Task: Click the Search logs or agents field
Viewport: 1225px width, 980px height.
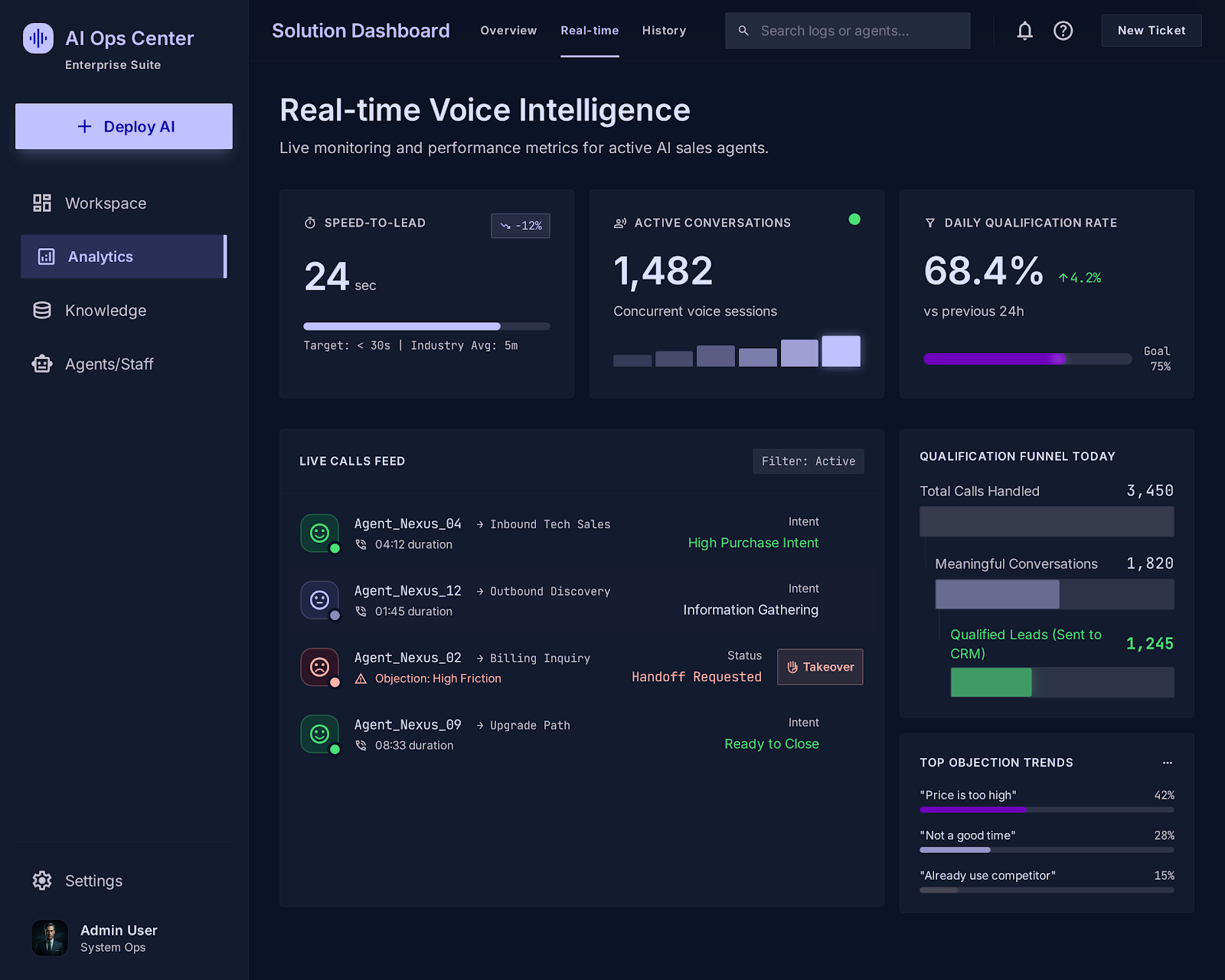Action: coord(848,31)
